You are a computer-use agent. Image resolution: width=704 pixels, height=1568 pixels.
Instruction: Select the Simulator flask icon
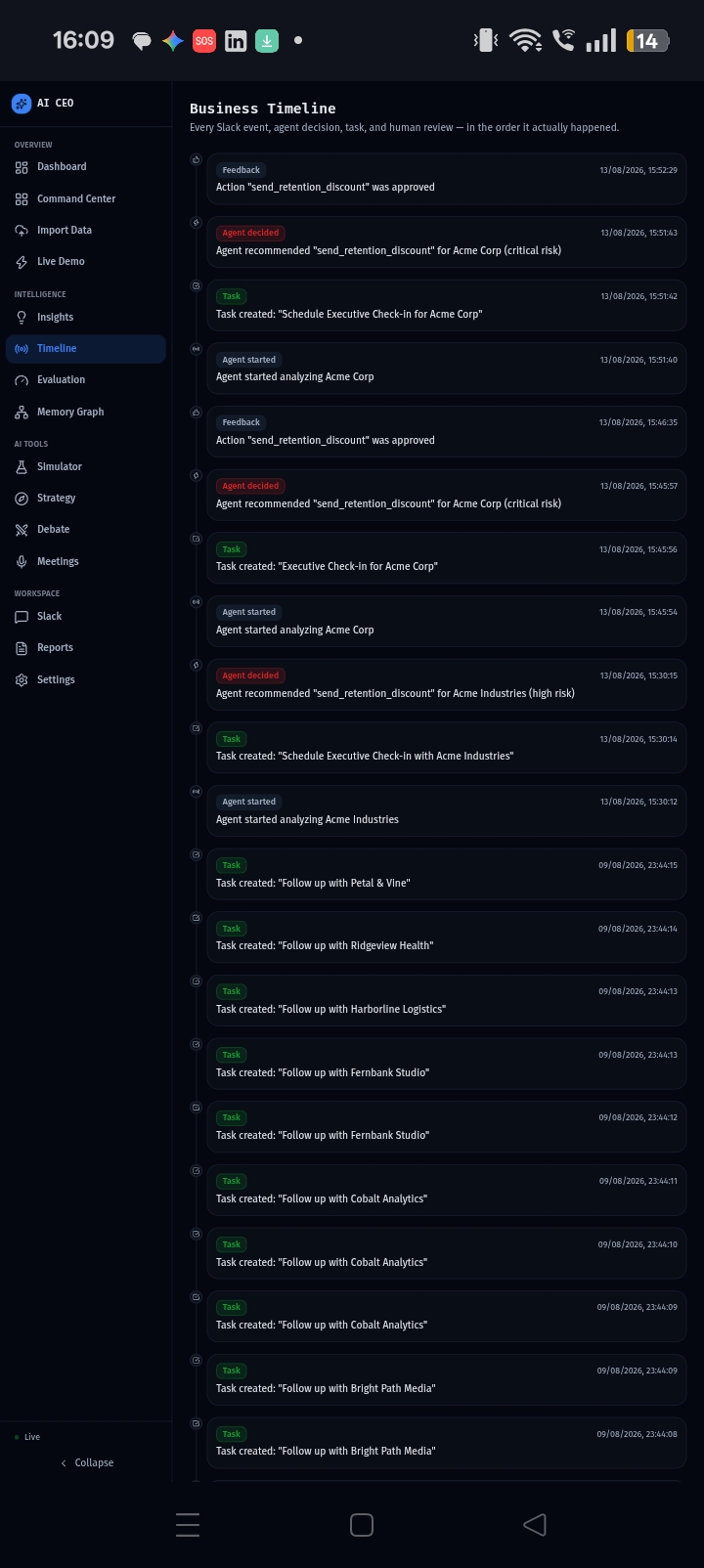pyautogui.click(x=22, y=467)
